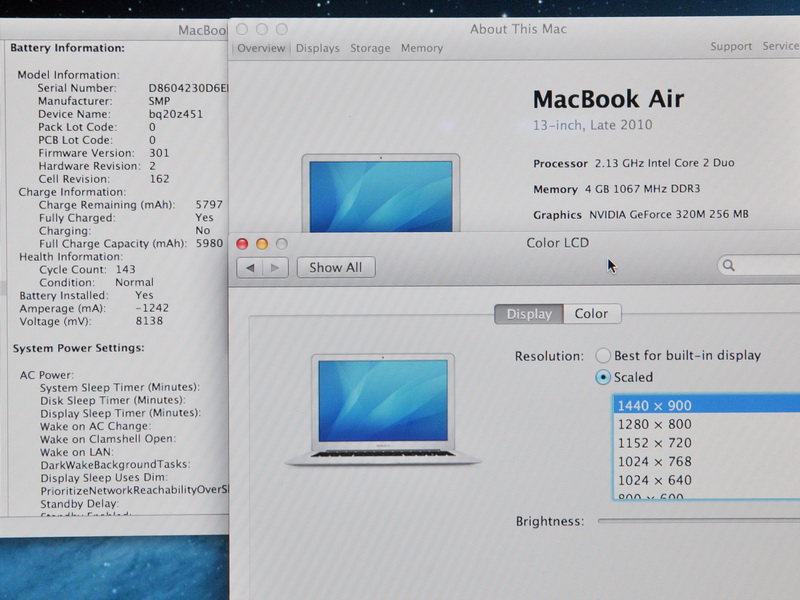Click the 'DarkWakeBackgroundTasks:' row
This screenshot has width=800, height=600.
coord(115,464)
